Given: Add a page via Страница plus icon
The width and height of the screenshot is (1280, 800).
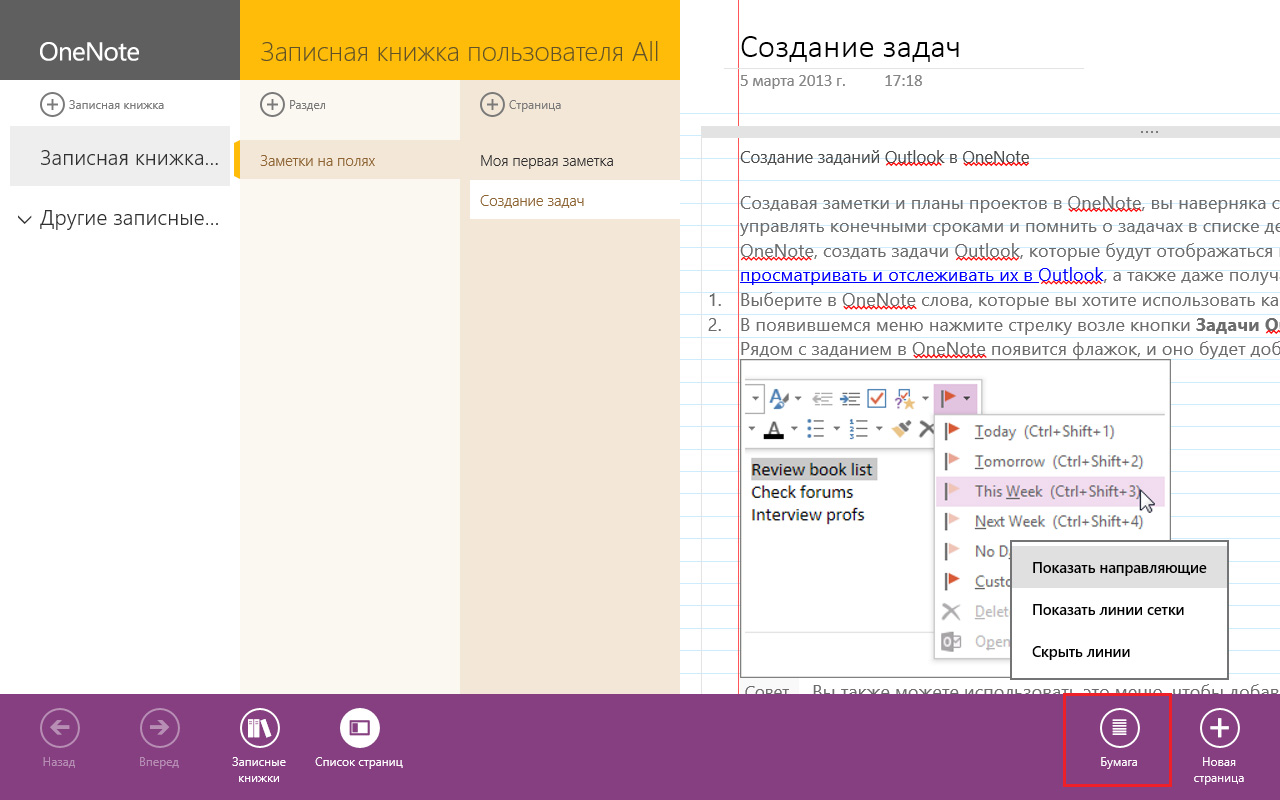Looking at the screenshot, I should point(491,104).
